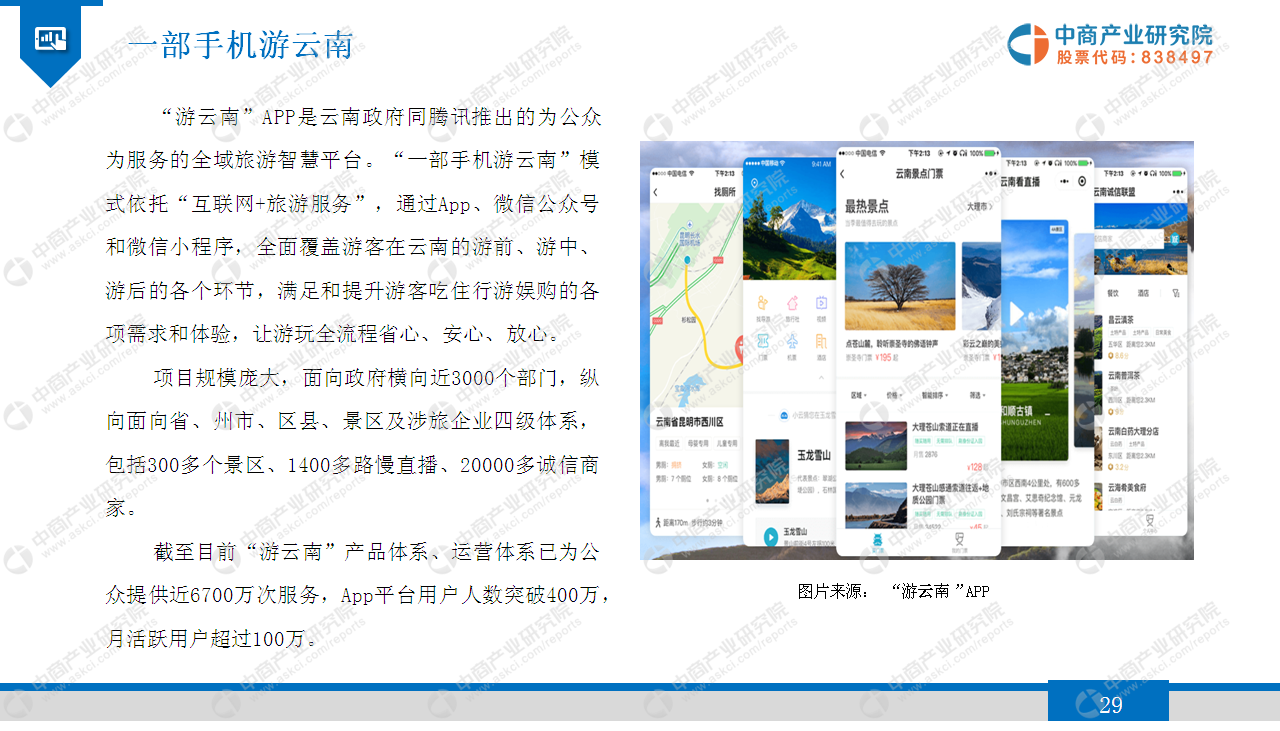1280x731 pixels.
Task: Open the 大理市 city selector
Action: point(980,206)
